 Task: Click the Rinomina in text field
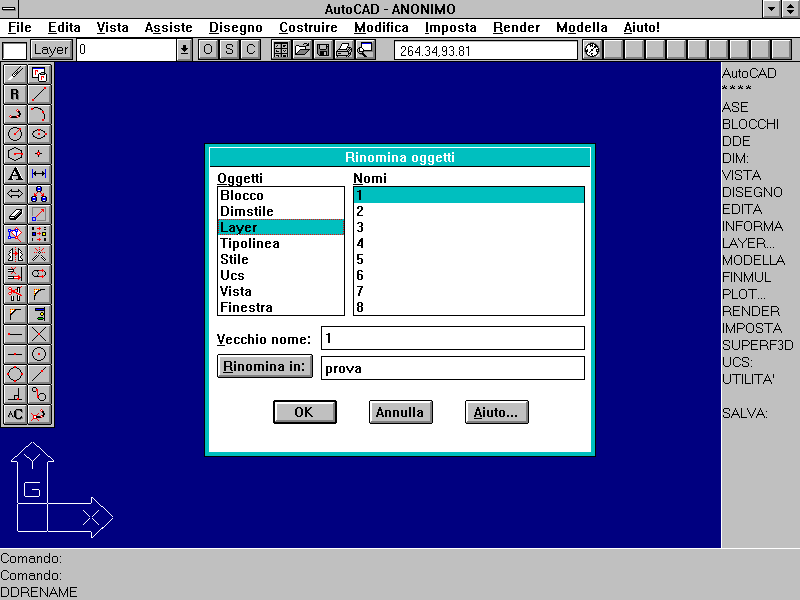pyautogui.click(x=453, y=368)
